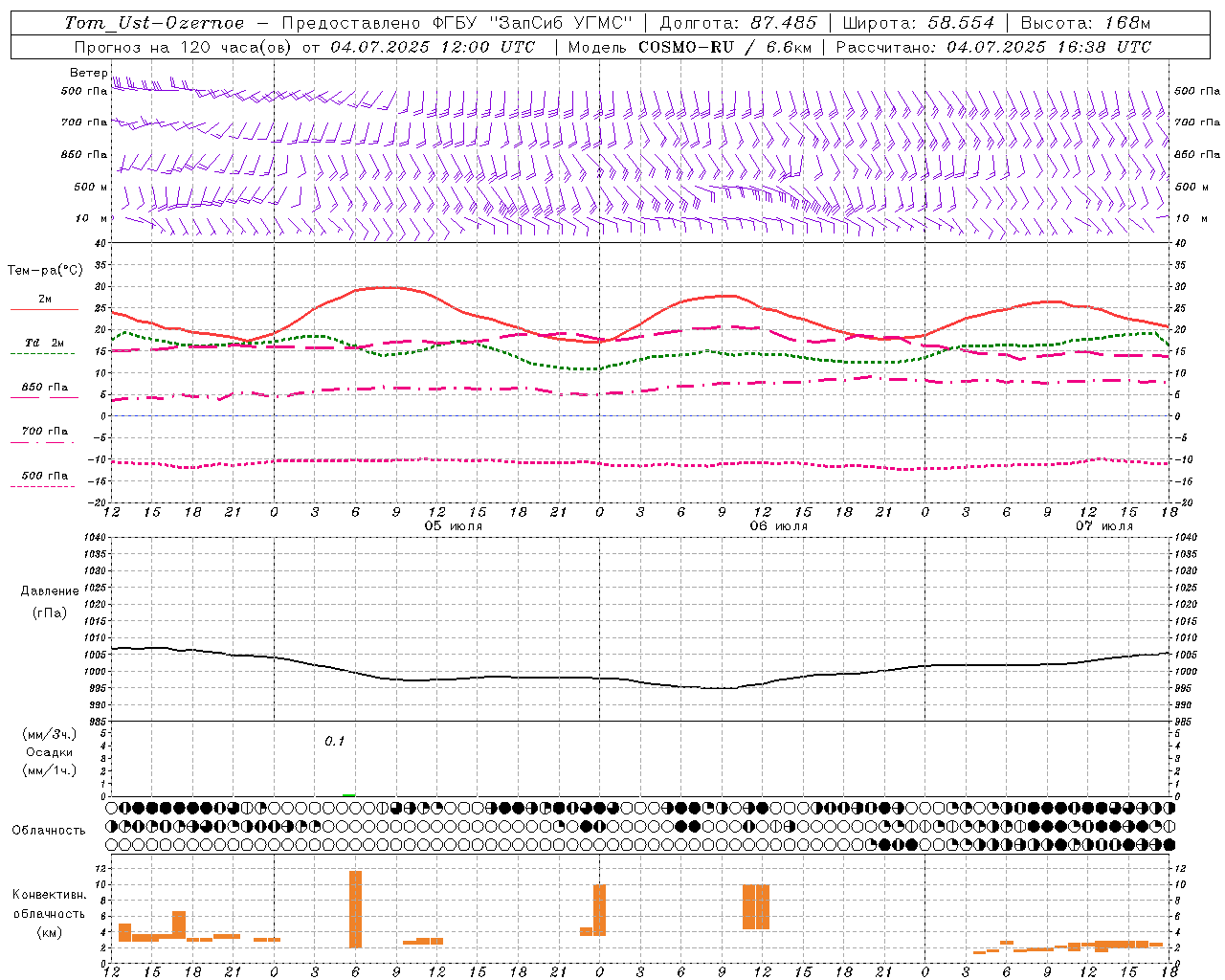This screenshot has height=980, width=1225.
Task: Click the "06 июля" date label
Action: (779, 526)
